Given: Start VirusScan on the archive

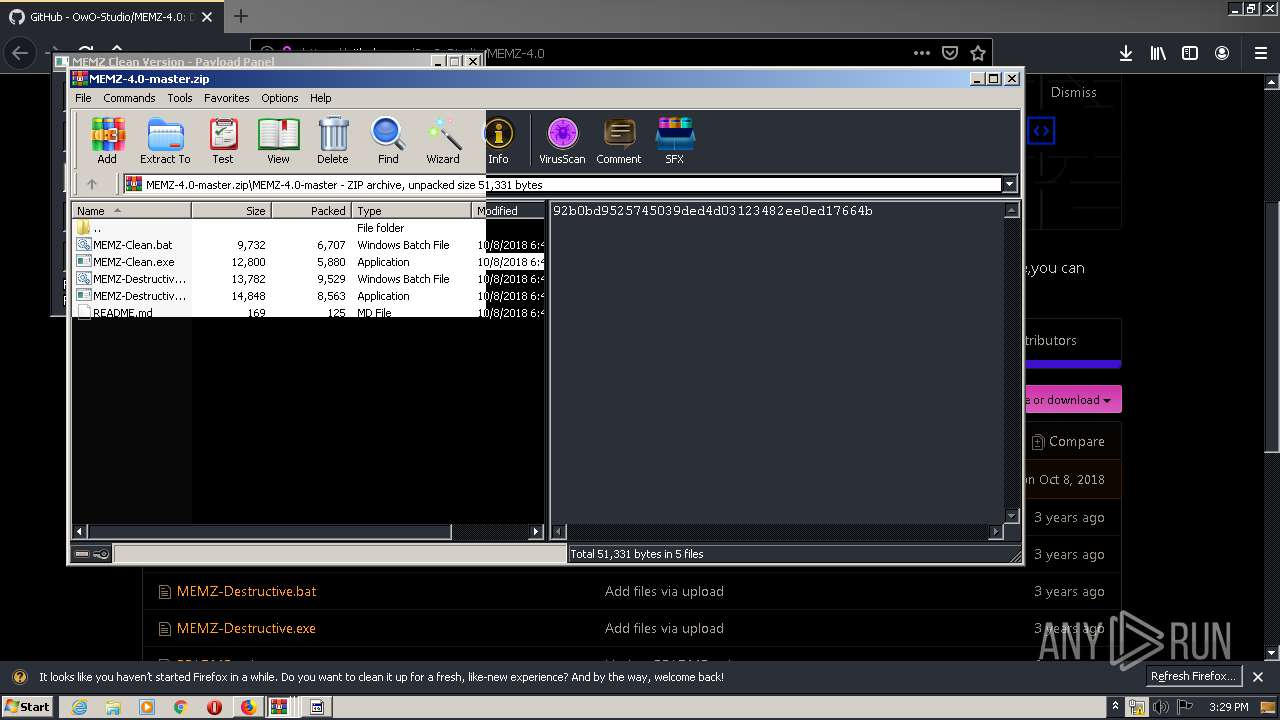Looking at the screenshot, I should [562, 140].
